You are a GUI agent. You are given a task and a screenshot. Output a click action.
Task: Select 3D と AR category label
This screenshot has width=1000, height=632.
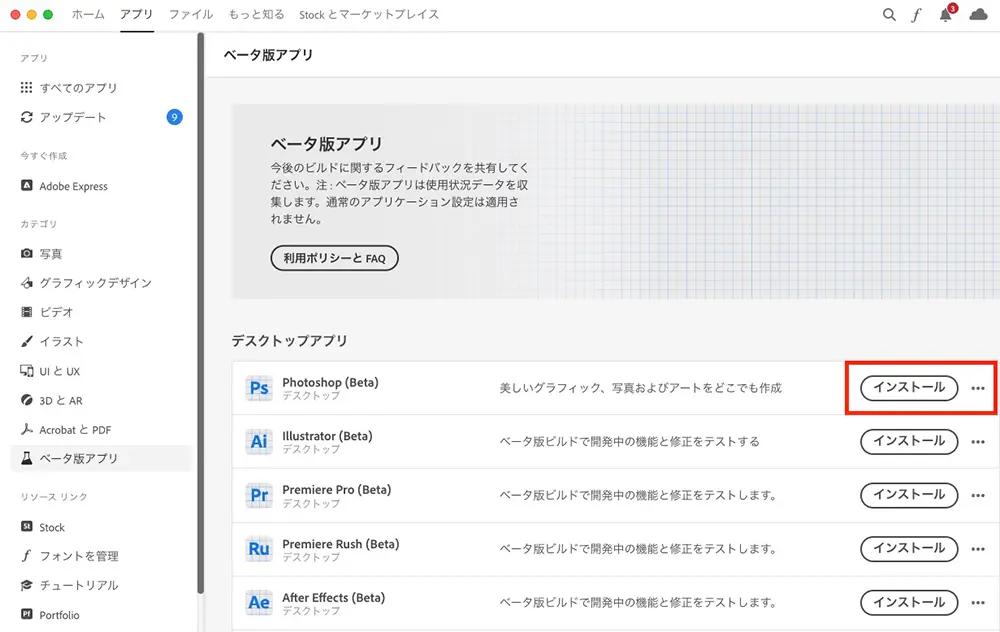[61, 401]
